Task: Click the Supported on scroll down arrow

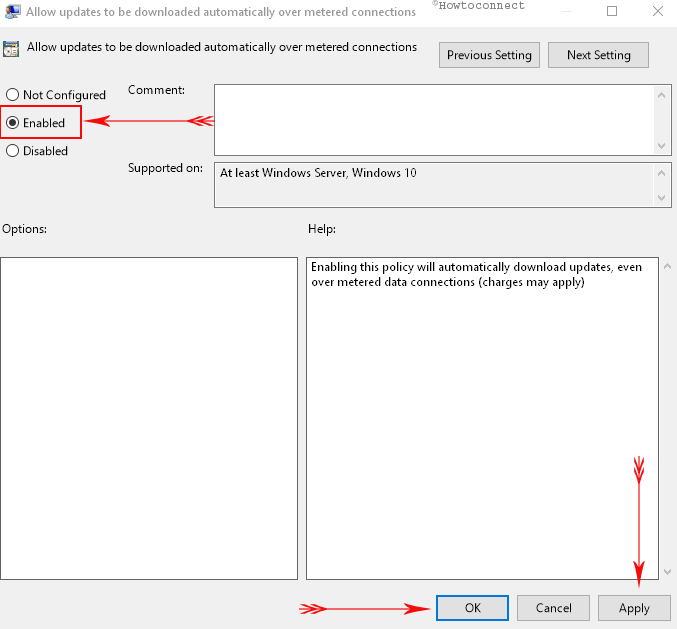Action: pyautogui.click(x=661, y=198)
